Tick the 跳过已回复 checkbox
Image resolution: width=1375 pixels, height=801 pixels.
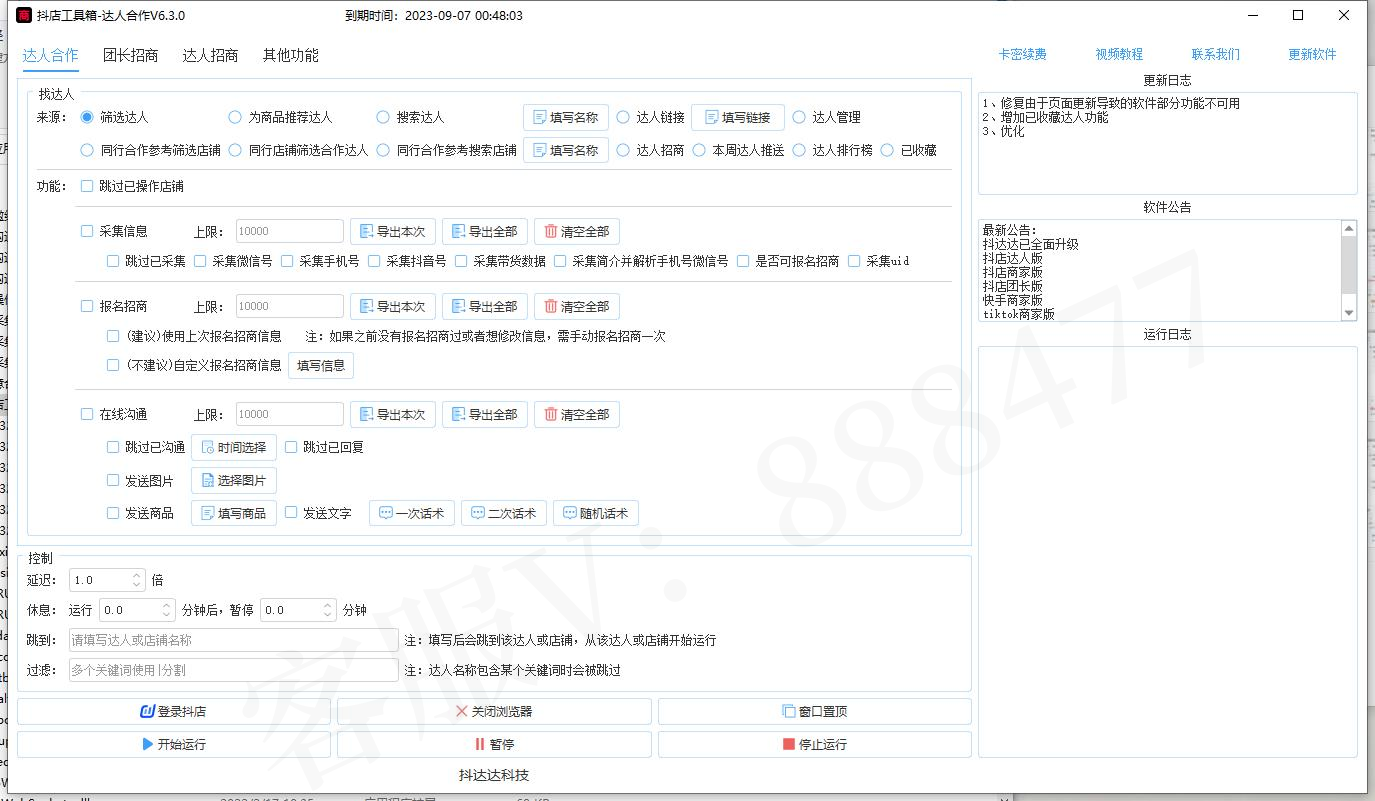pyautogui.click(x=291, y=447)
